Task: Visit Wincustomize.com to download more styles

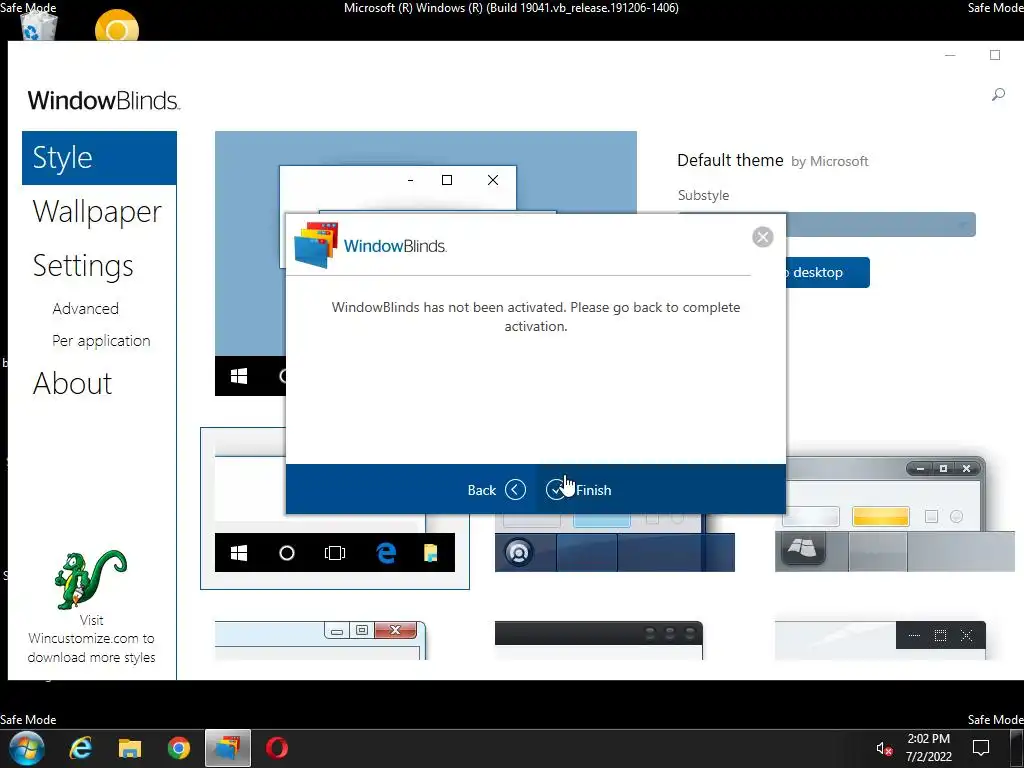Action: point(91,639)
